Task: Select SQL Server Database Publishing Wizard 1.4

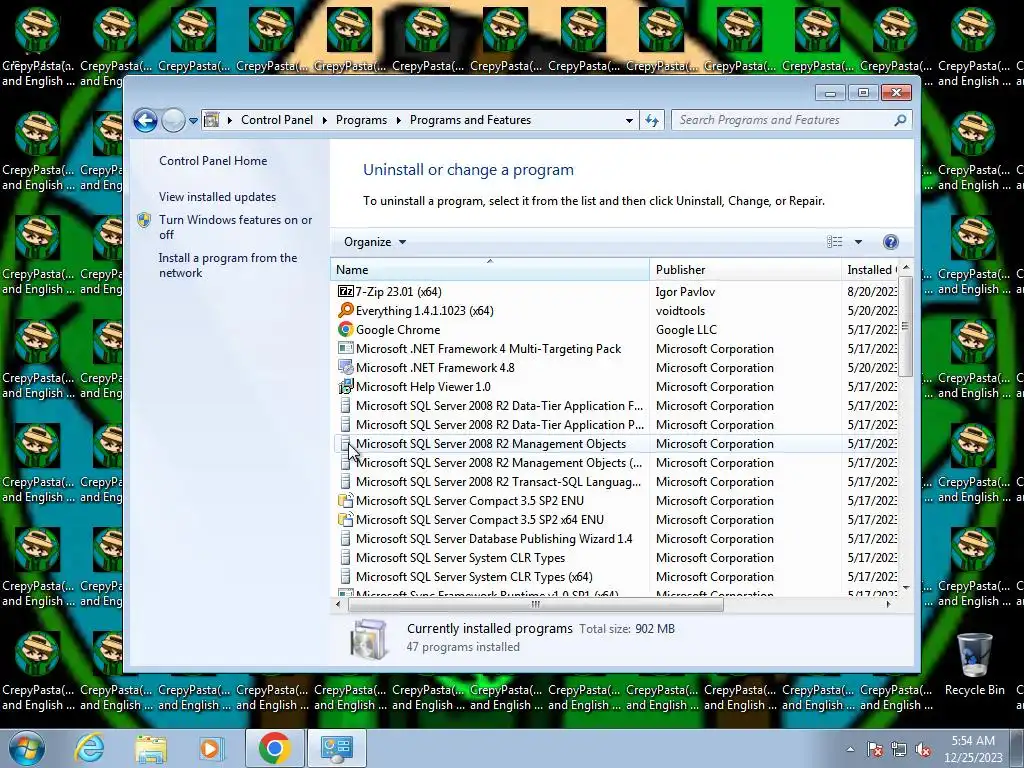Action: coord(616,539)
